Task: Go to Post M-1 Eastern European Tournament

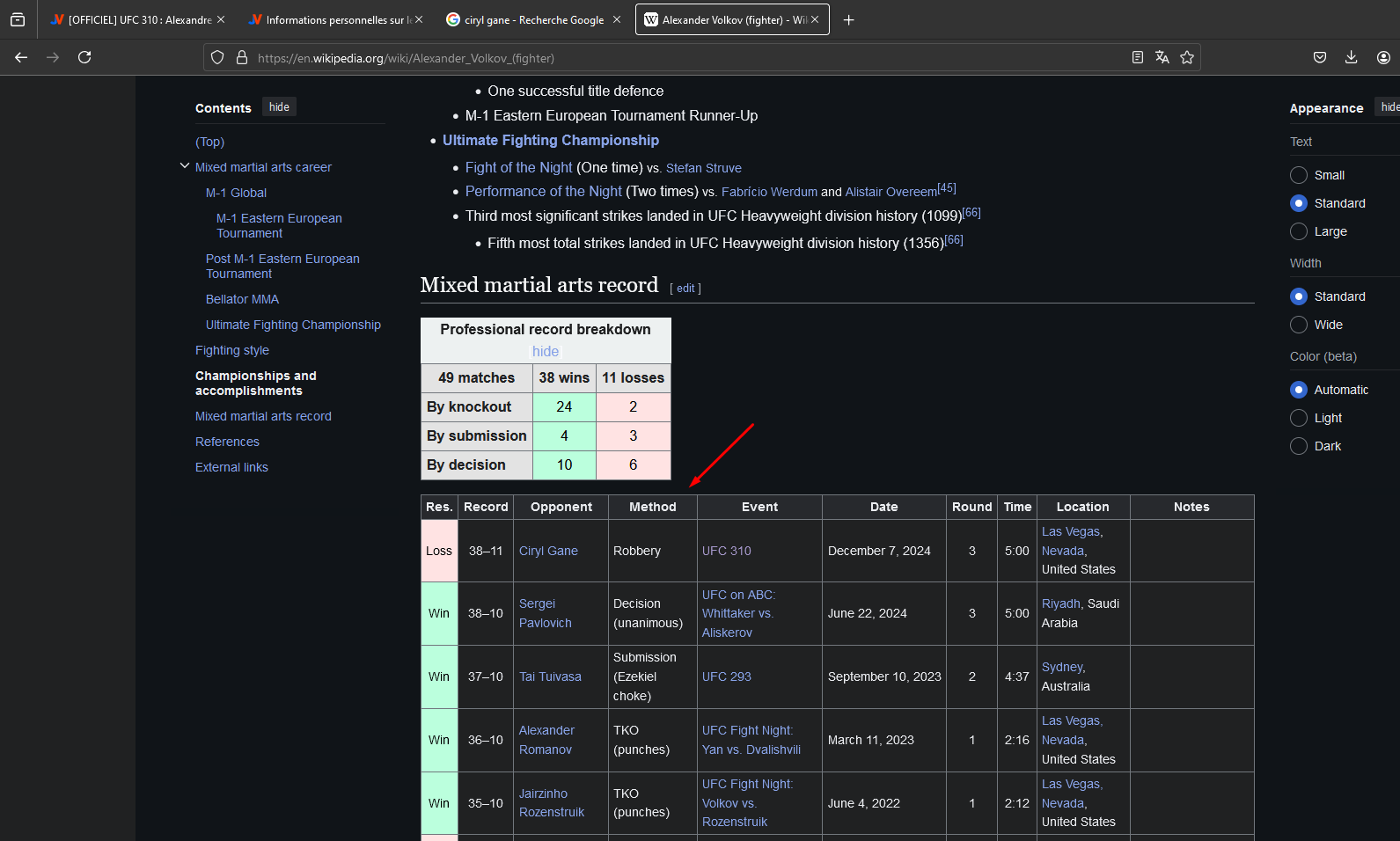Action: (x=282, y=266)
